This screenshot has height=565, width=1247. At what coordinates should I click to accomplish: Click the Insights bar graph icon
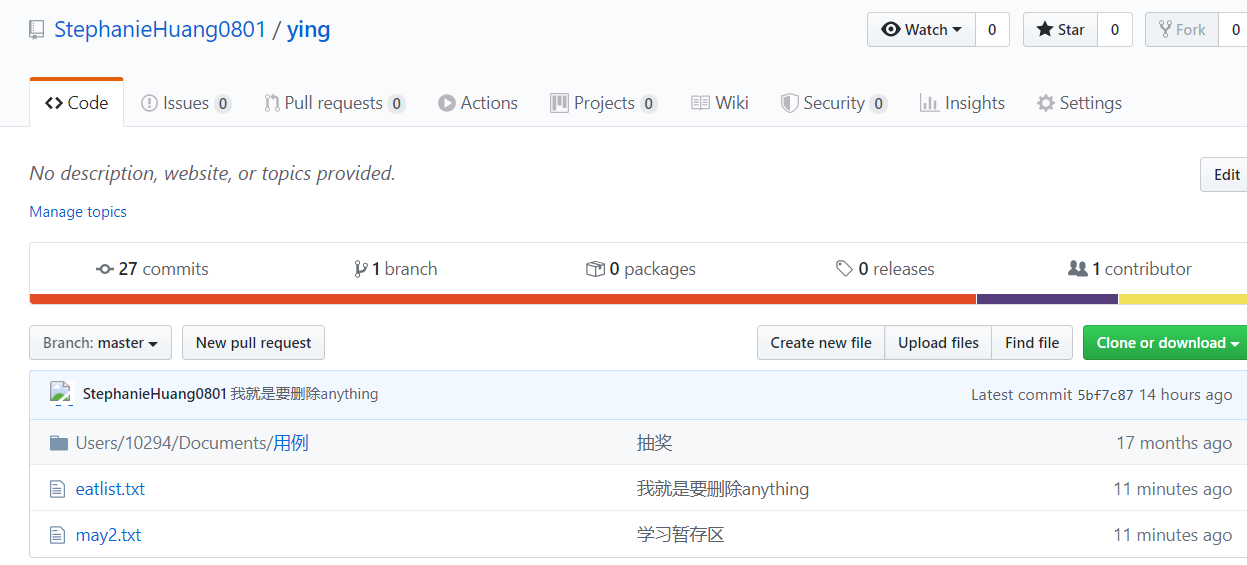point(929,103)
